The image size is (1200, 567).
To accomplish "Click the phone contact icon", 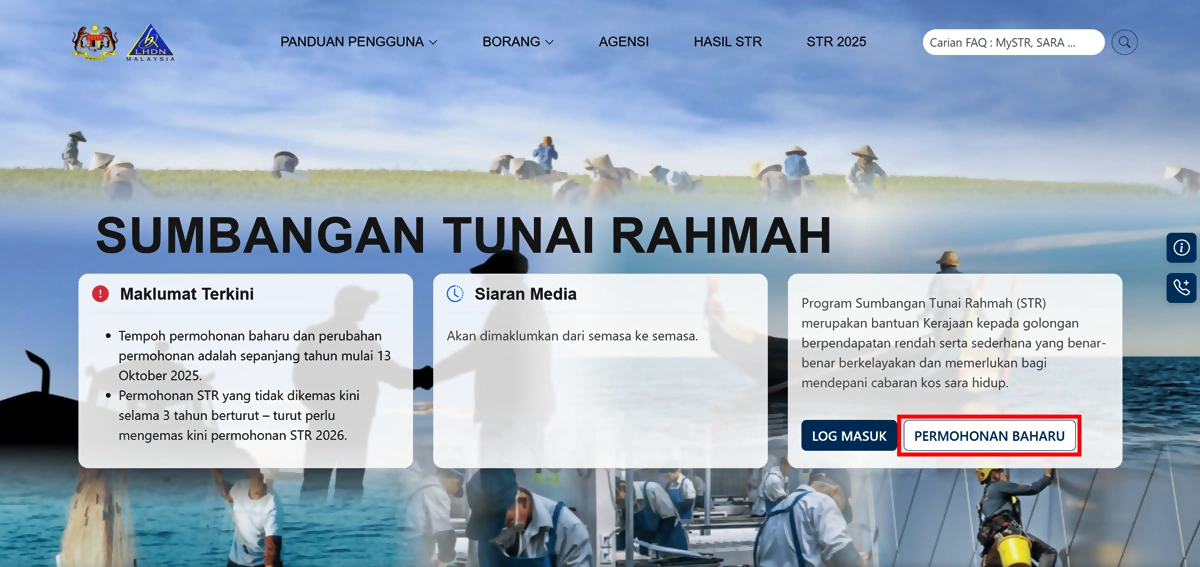I will click(1181, 288).
